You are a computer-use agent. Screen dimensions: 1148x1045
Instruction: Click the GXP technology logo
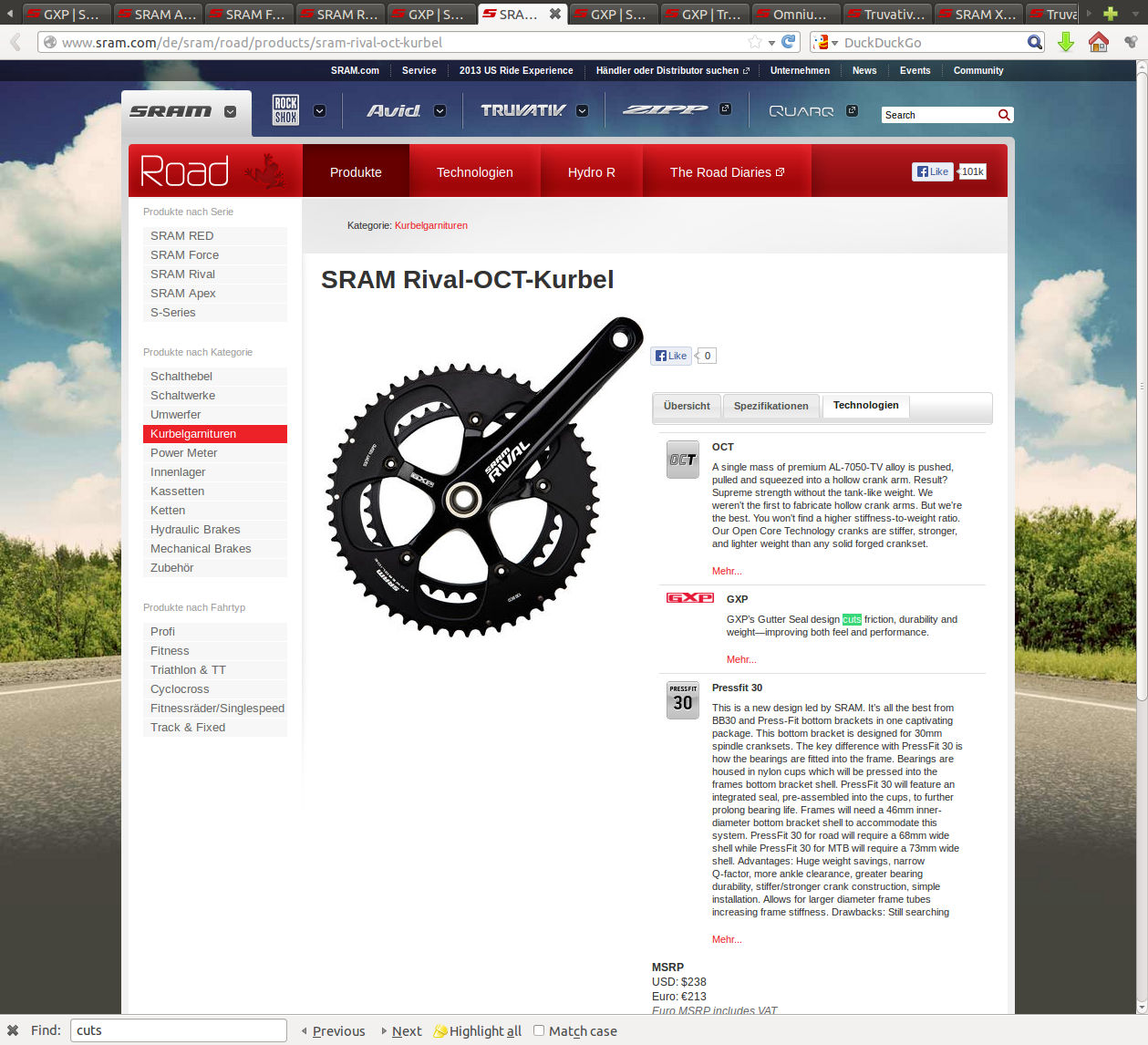(690, 598)
